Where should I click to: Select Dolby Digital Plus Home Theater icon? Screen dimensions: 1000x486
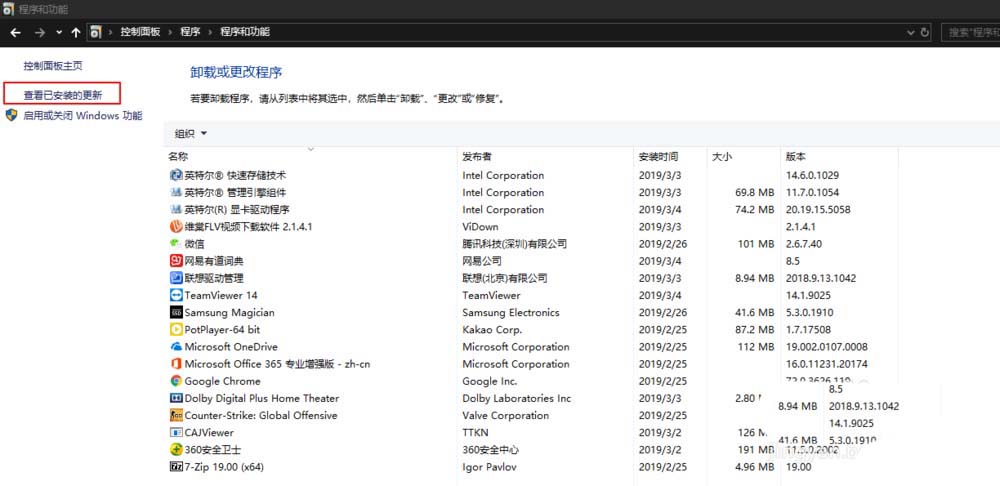pyautogui.click(x=176, y=398)
